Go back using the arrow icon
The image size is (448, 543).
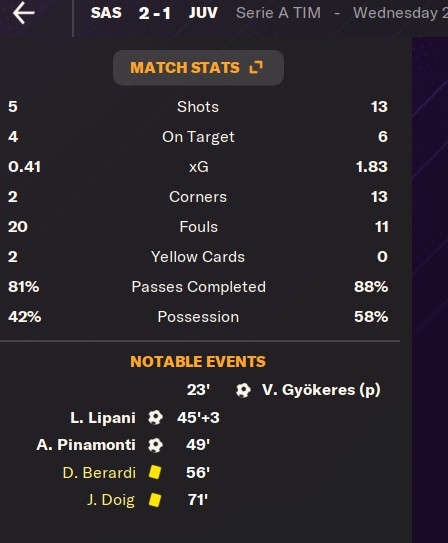24,13
